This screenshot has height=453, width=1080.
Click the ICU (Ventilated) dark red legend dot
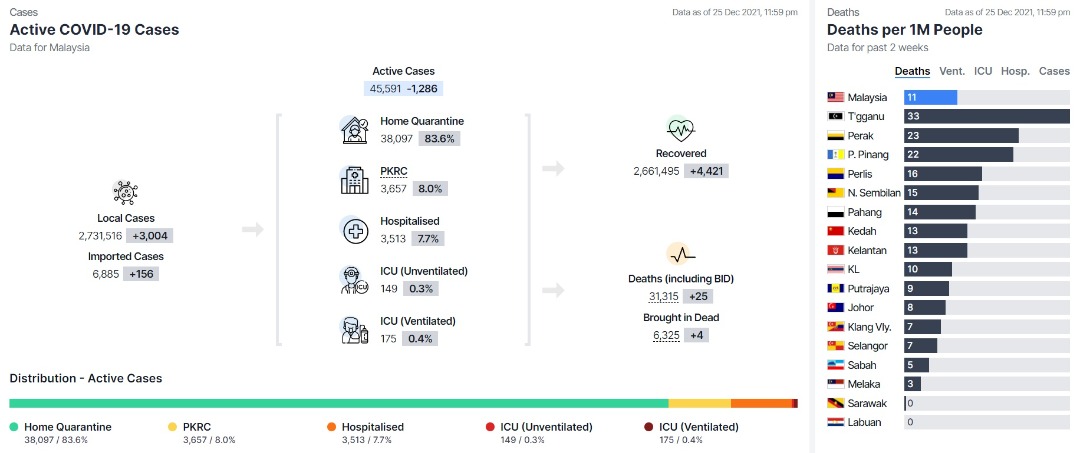pos(649,427)
